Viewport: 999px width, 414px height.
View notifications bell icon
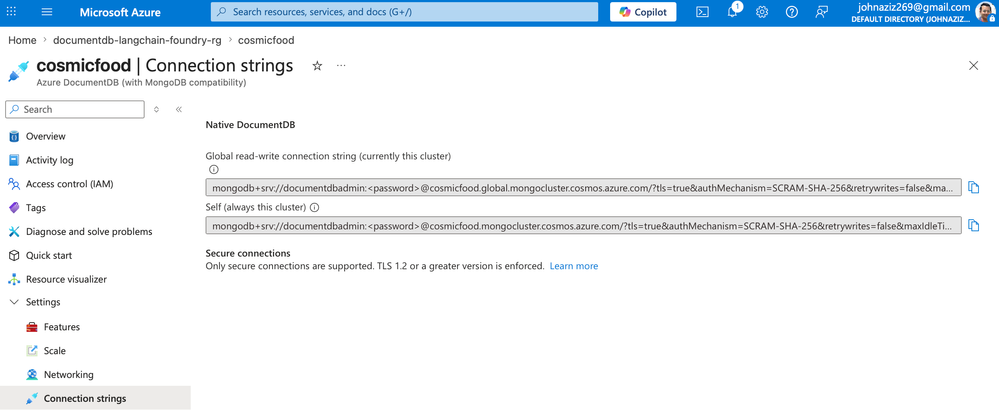coord(733,11)
